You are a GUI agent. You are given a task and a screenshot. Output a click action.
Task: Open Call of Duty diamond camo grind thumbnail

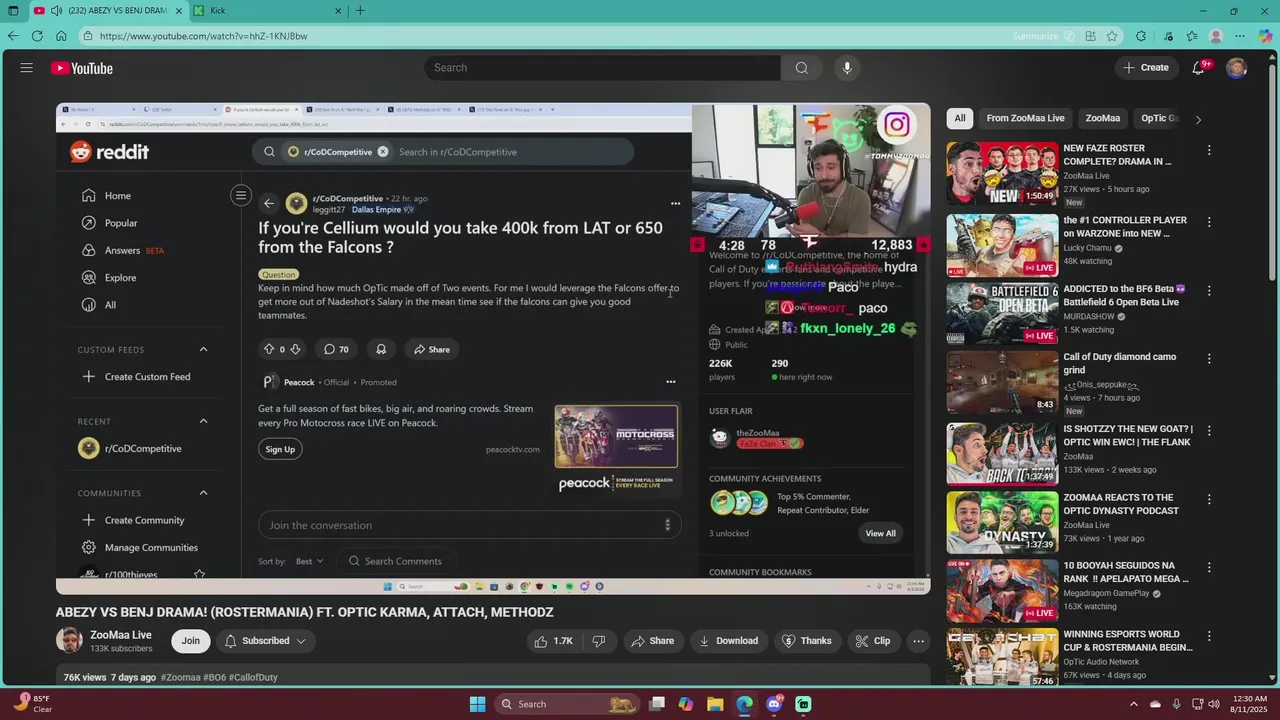(1002, 382)
